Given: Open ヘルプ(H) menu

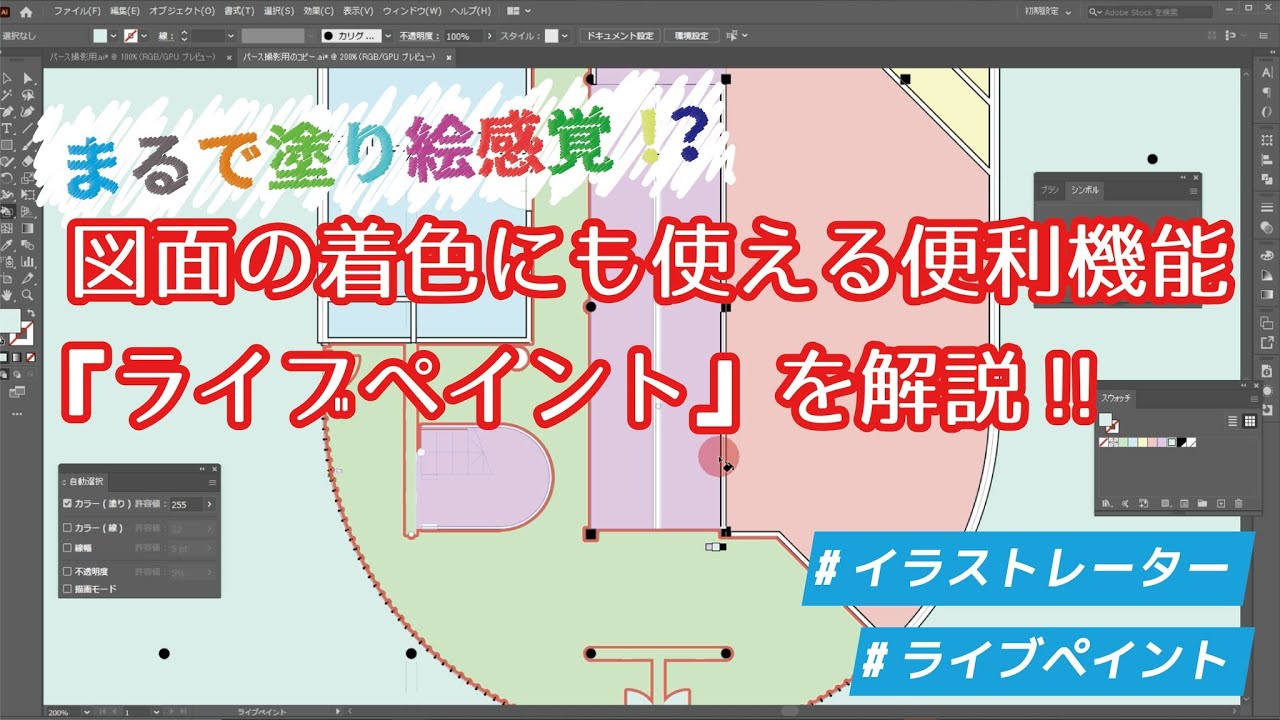Looking at the screenshot, I should (x=470, y=11).
